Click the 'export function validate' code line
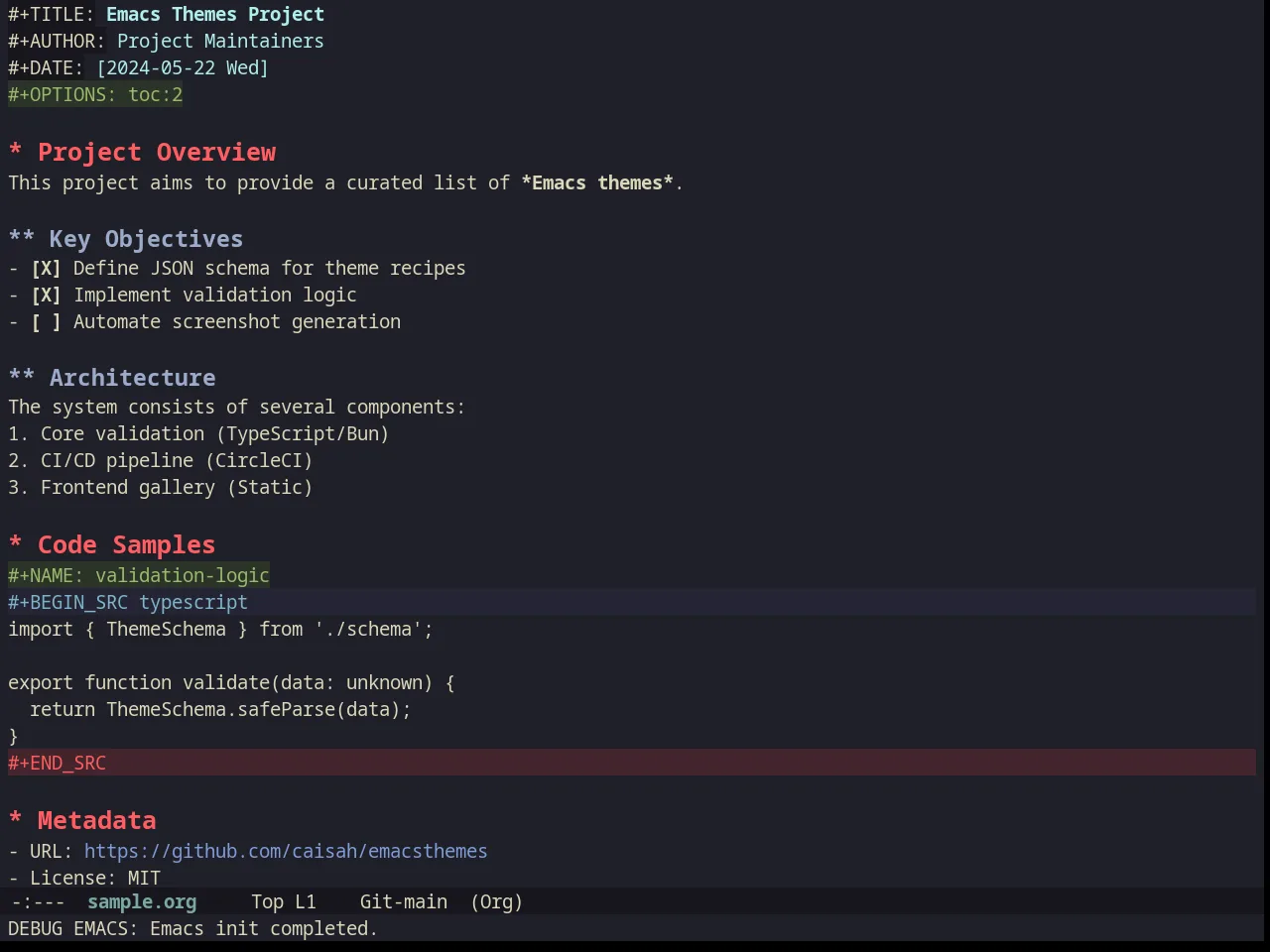This screenshot has width=1270, height=952. pos(231,682)
